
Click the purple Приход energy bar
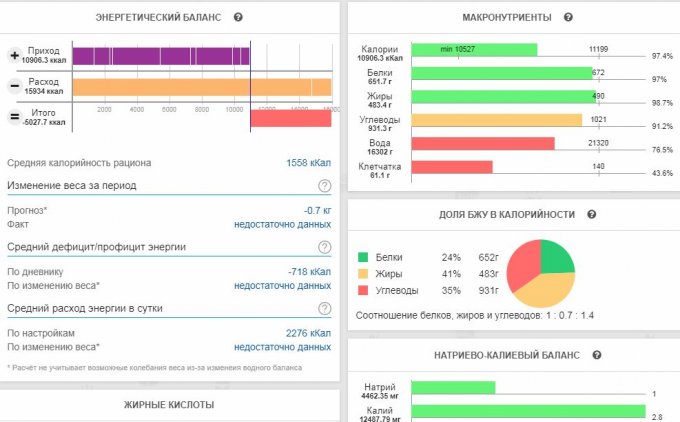click(x=160, y=55)
